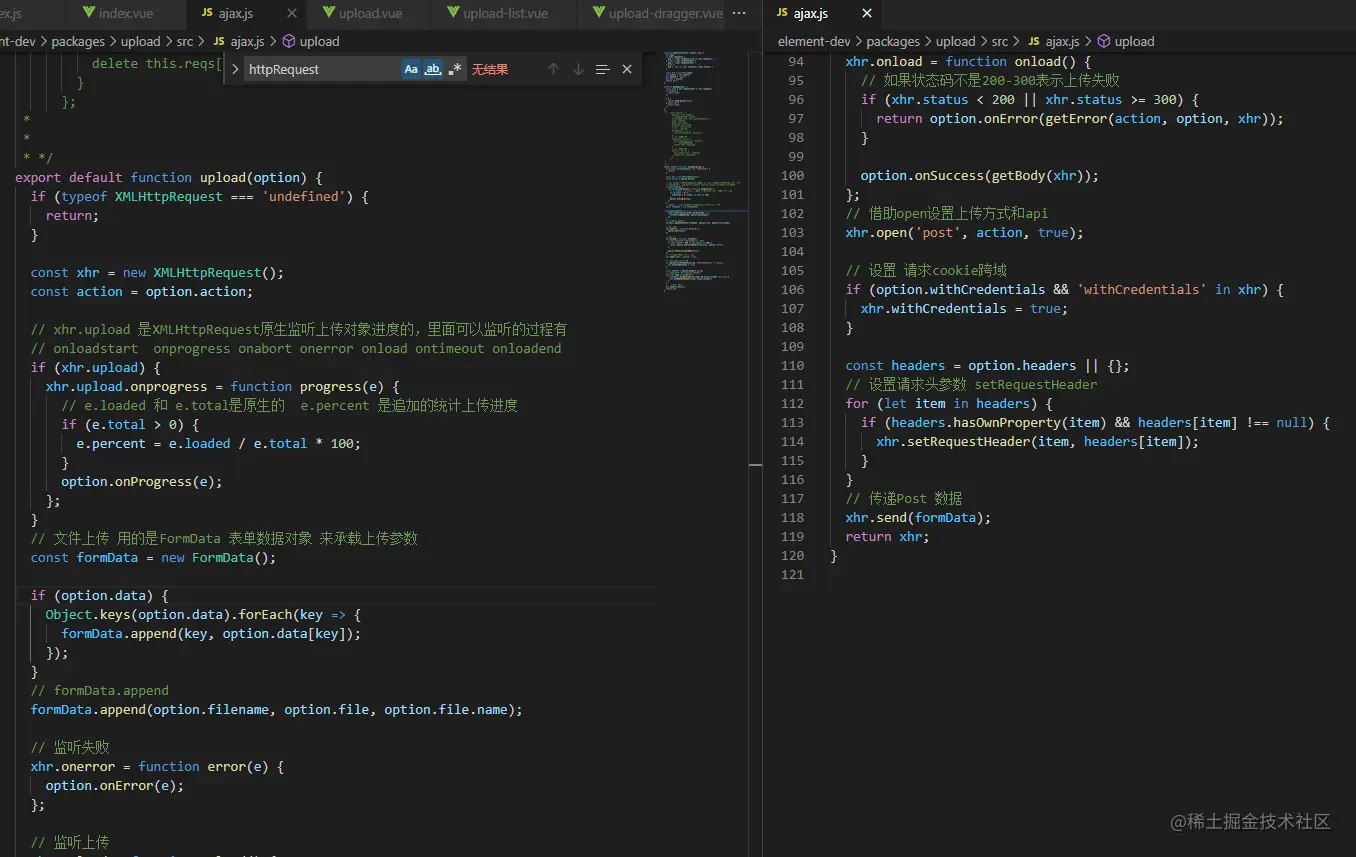Go to the previous match in the find widget
1356x857 pixels.
pos(553,69)
